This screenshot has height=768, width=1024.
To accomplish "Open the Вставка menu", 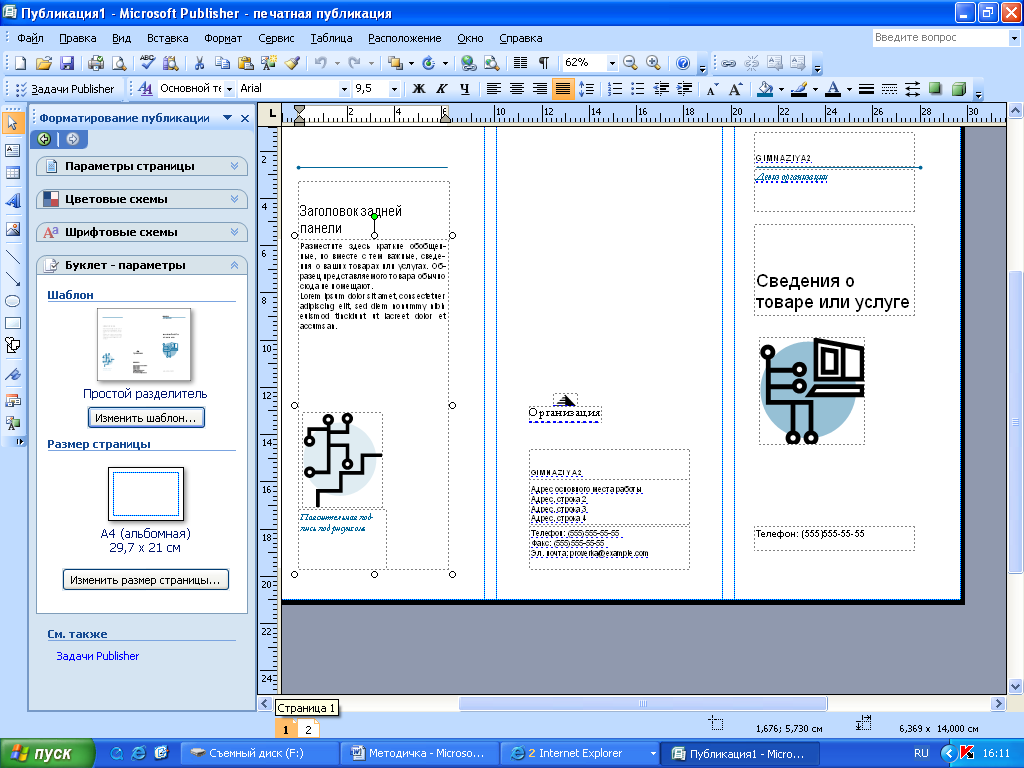I will 167,38.
